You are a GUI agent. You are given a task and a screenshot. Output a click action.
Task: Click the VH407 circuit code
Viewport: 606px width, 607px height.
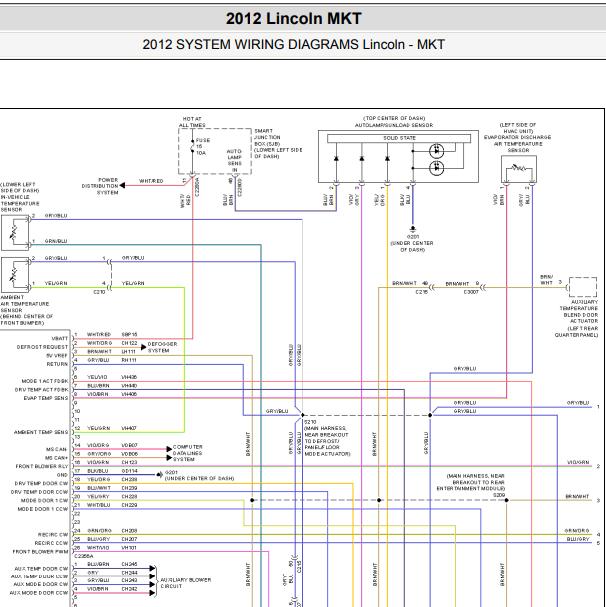(x=129, y=428)
